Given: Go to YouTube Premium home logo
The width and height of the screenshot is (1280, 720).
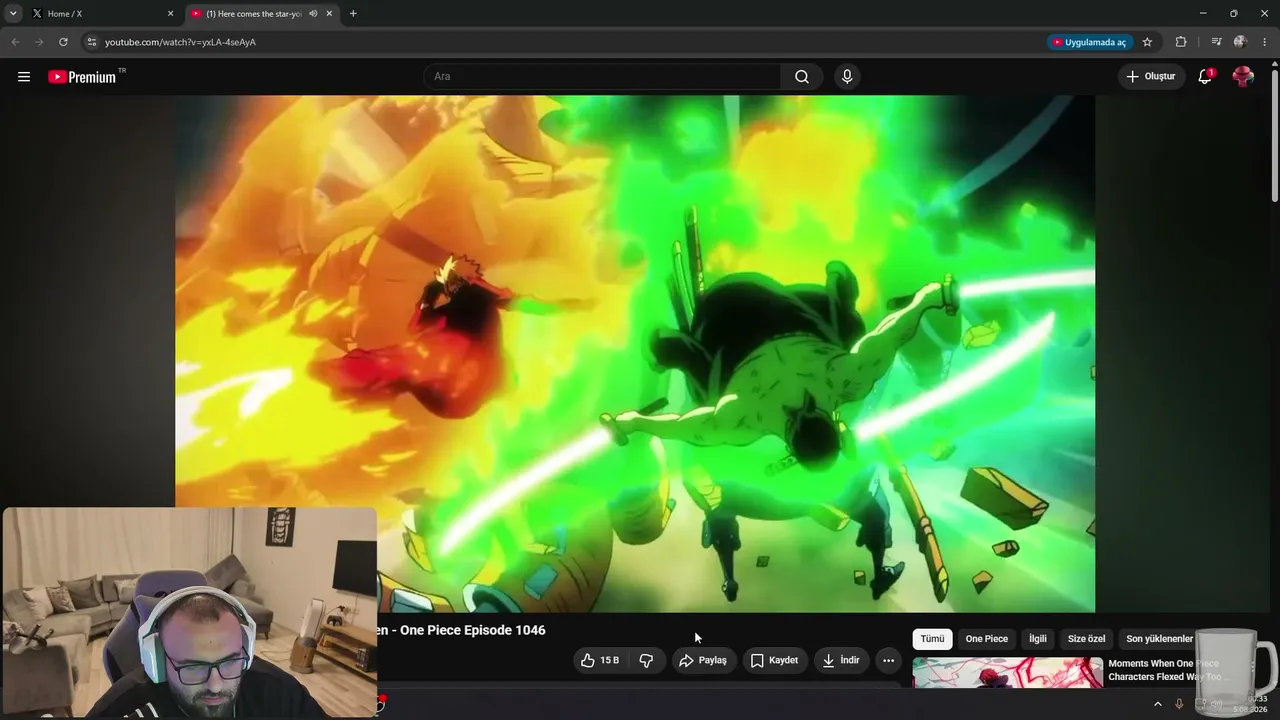Looking at the screenshot, I should (82, 77).
